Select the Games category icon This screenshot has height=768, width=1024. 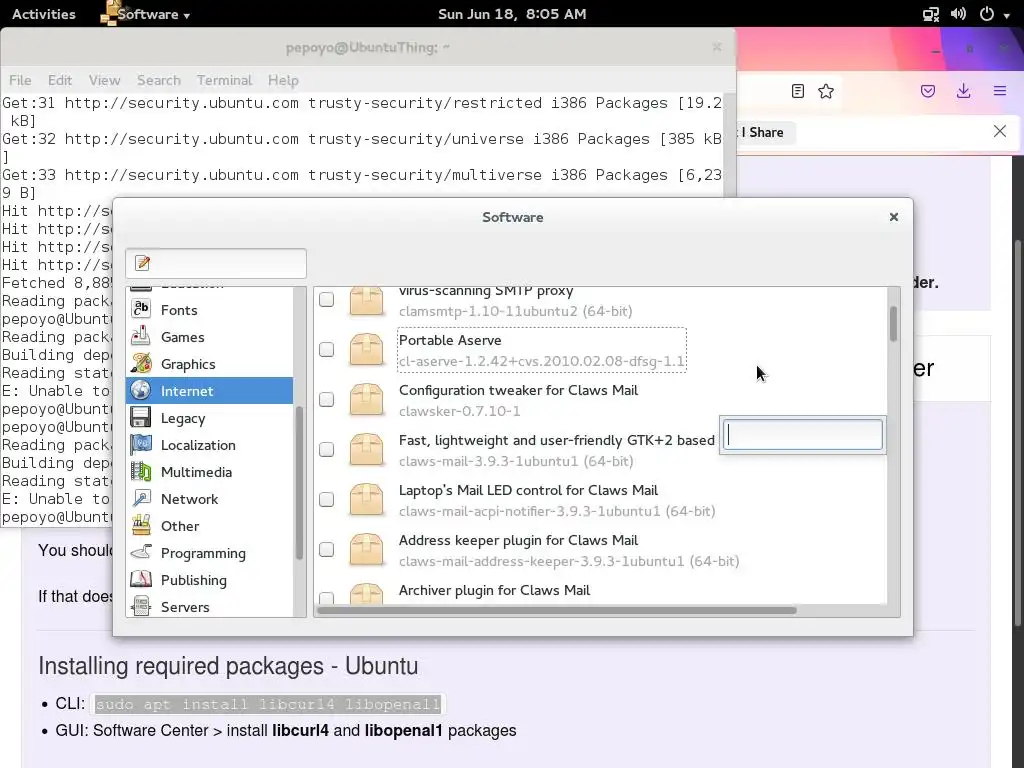(x=141, y=336)
